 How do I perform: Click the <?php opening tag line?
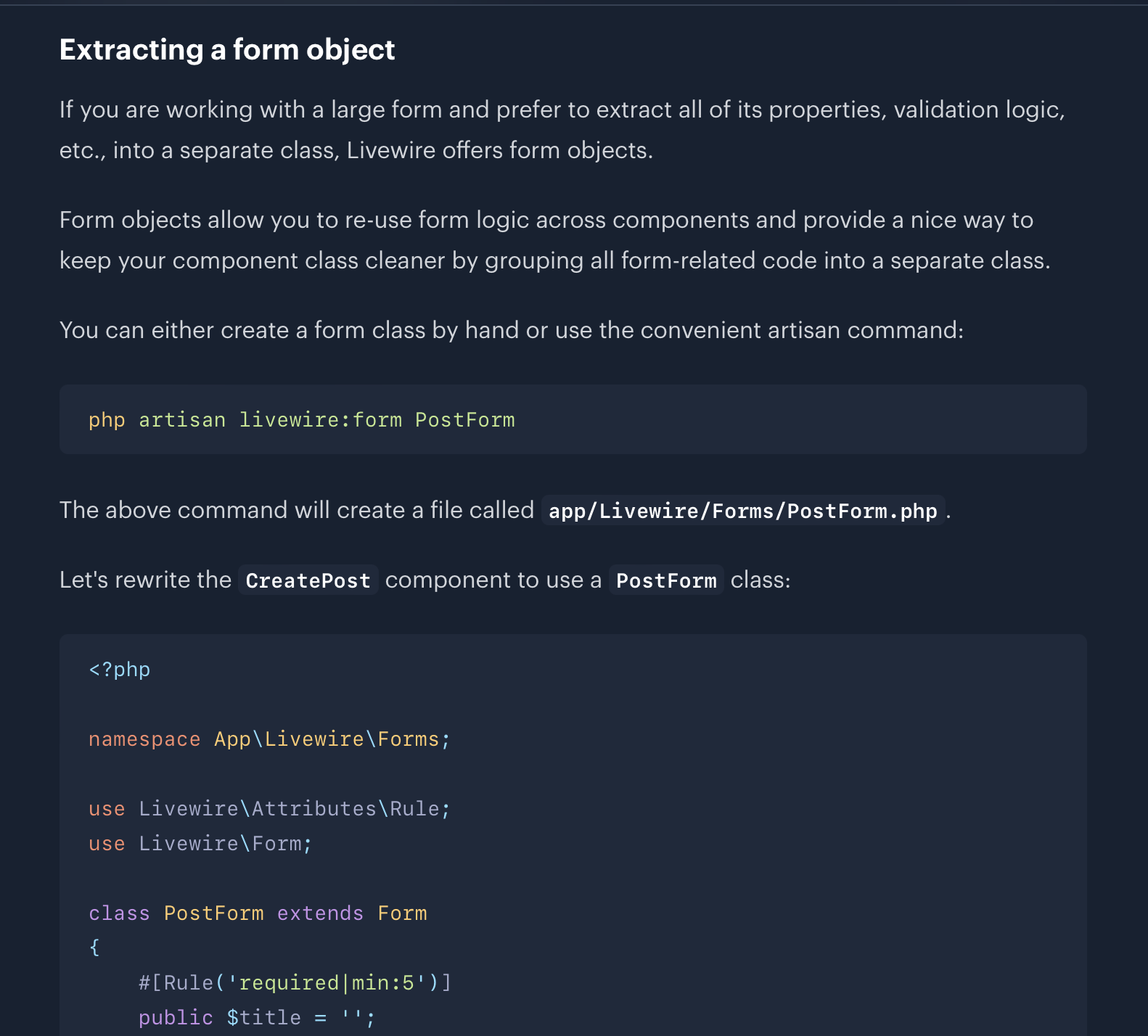(120, 670)
